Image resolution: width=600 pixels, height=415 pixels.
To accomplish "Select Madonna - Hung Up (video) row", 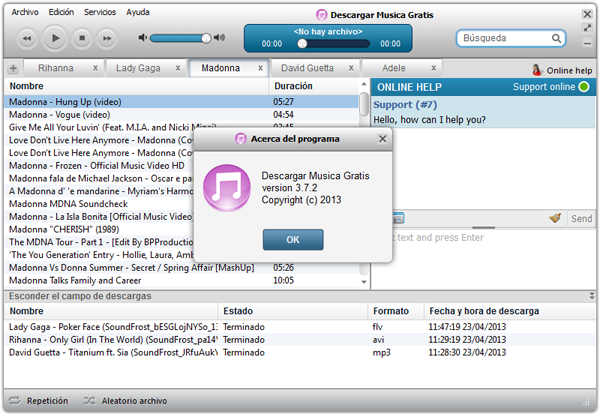I will [181, 102].
